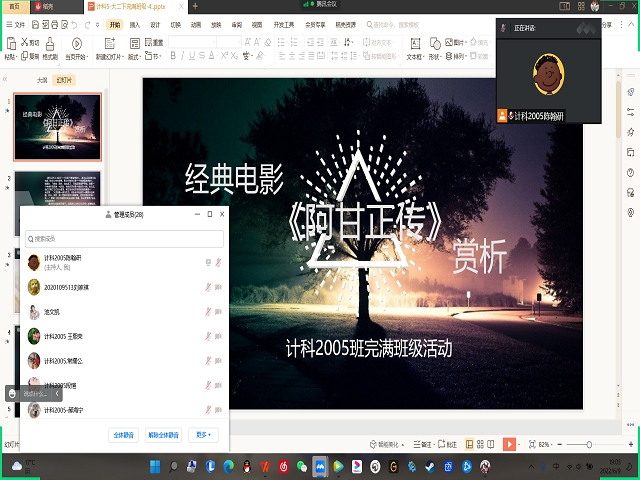This screenshot has width=640, height=480.
Task: Open Tencent Meeting icon in the taskbar
Action: click(320, 466)
